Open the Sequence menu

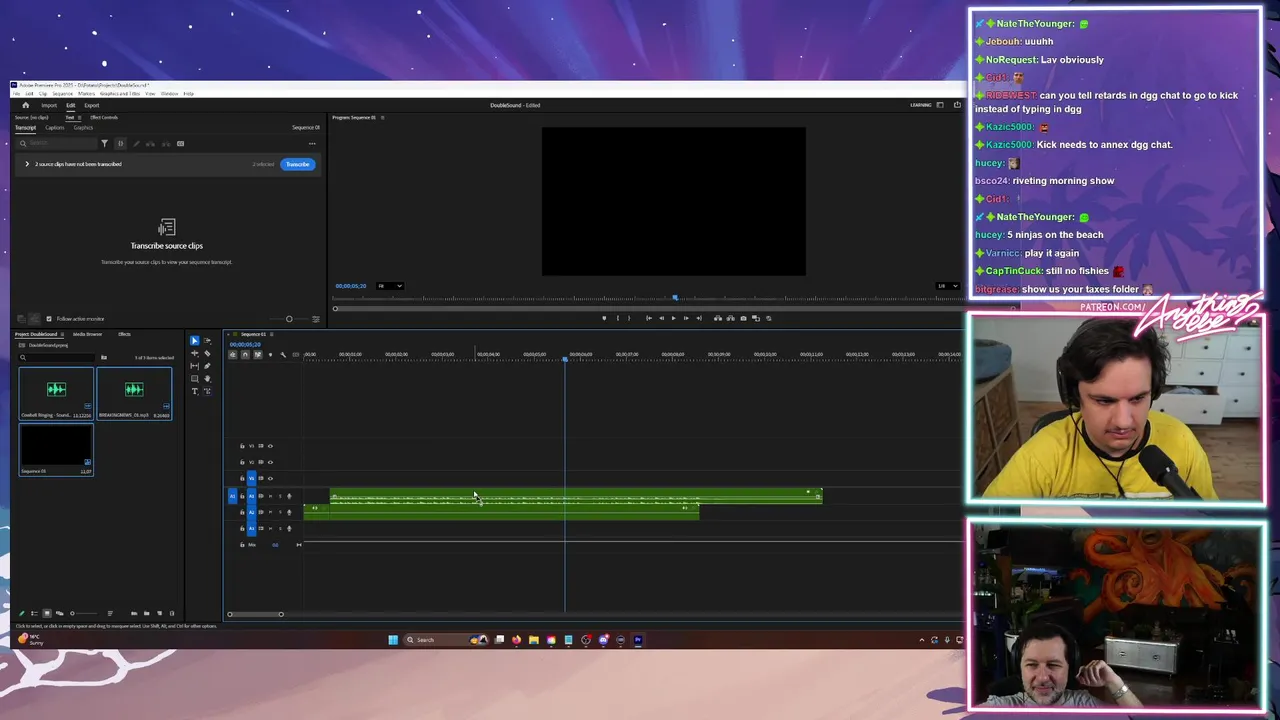click(x=63, y=93)
